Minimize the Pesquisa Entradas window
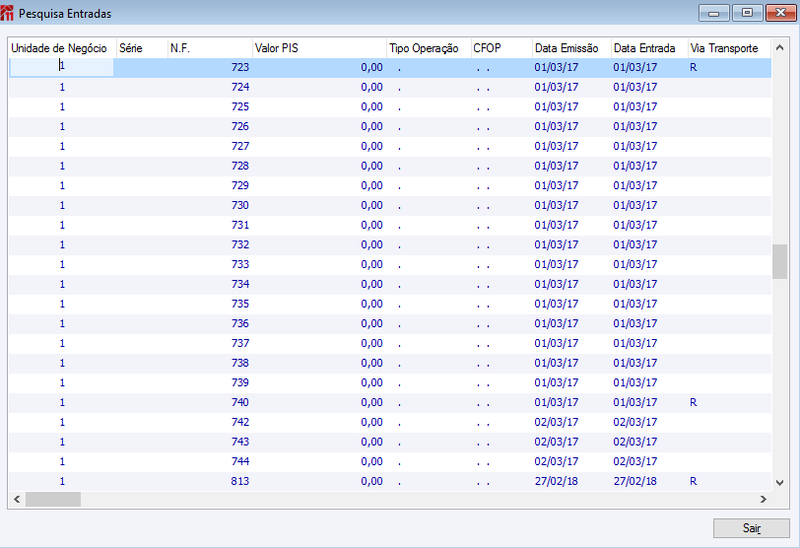This screenshot has width=800, height=548. click(714, 13)
